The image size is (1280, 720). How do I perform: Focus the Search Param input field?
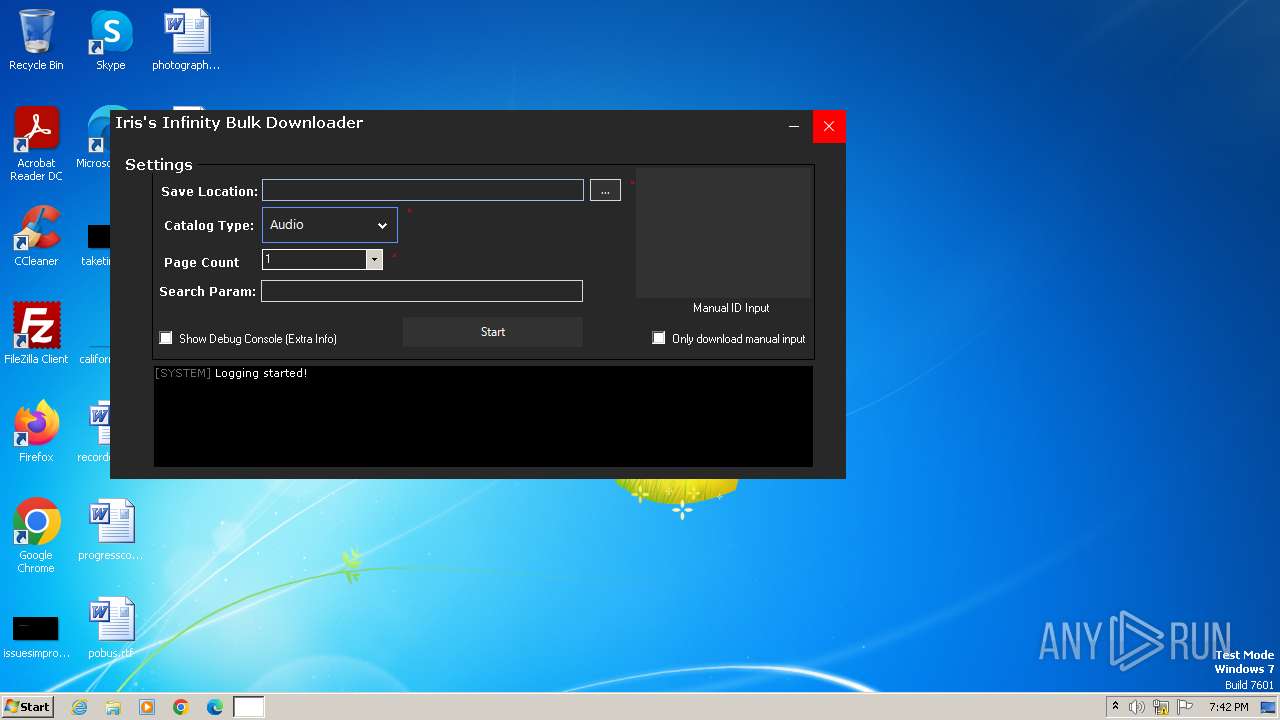[422, 291]
